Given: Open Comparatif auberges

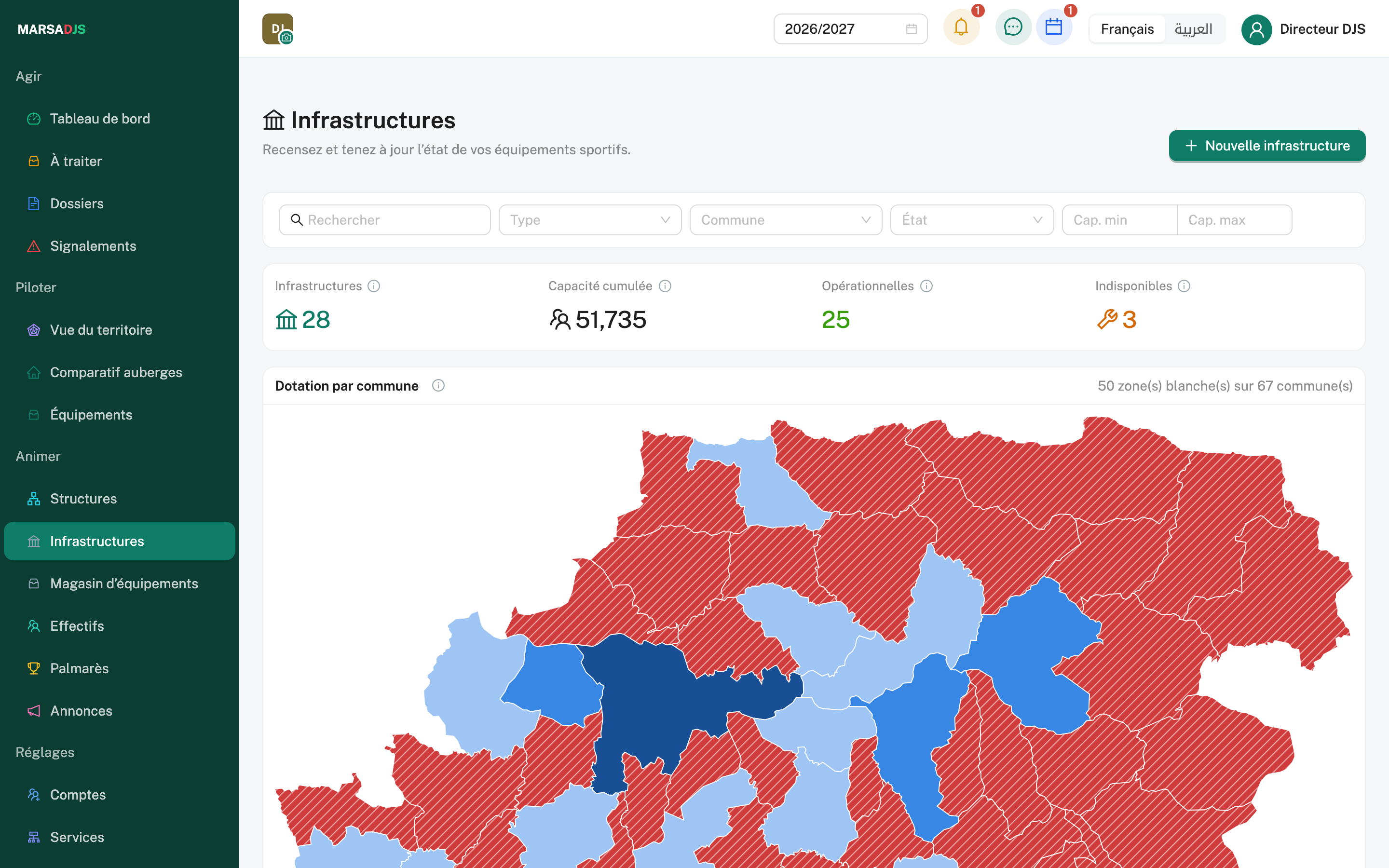Looking at the screenshot, I should point(120,373).
